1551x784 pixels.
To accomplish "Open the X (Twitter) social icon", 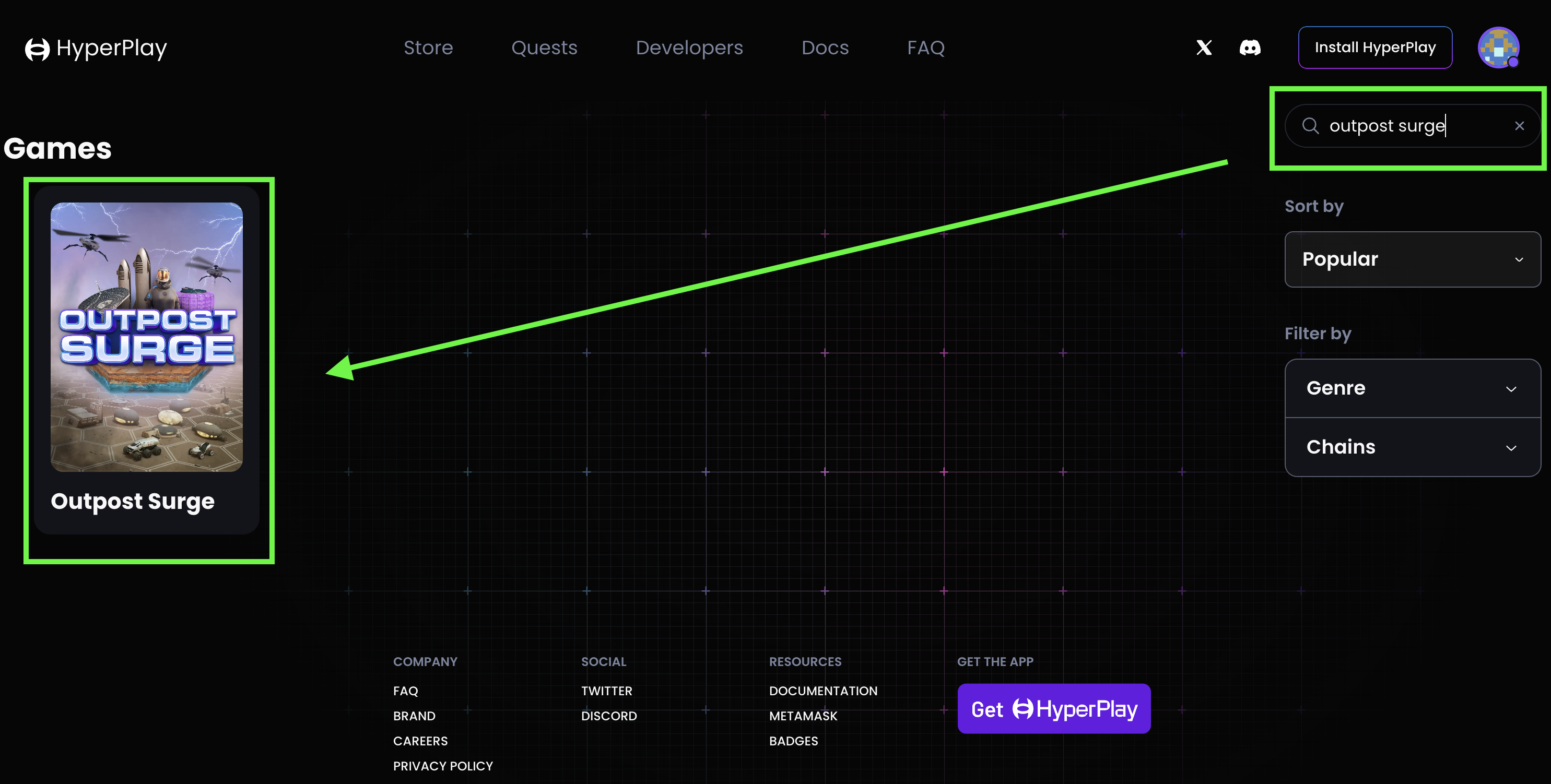I will tap(1204, 47).
